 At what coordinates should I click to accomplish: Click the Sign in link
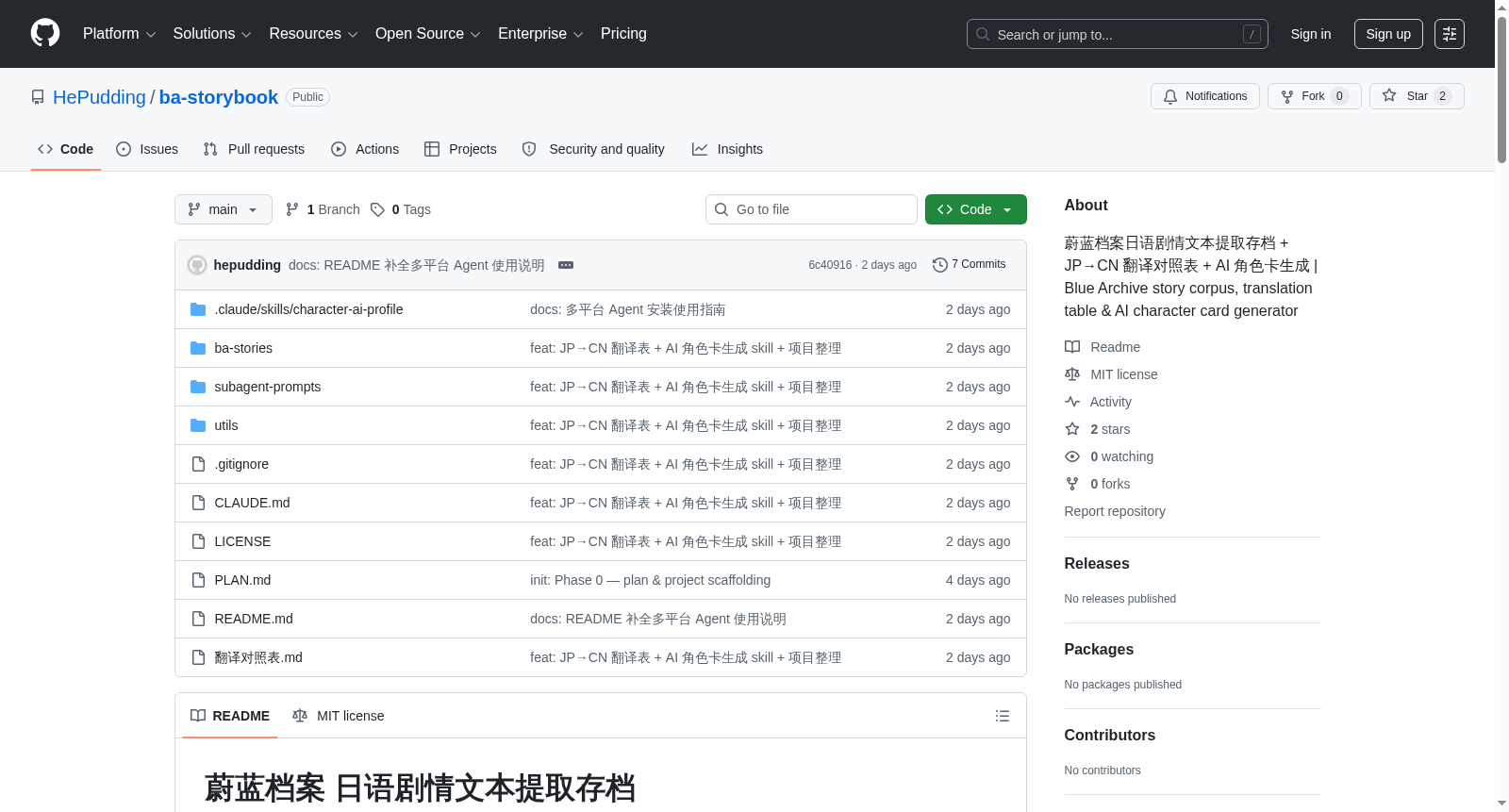coord(1311,34)
